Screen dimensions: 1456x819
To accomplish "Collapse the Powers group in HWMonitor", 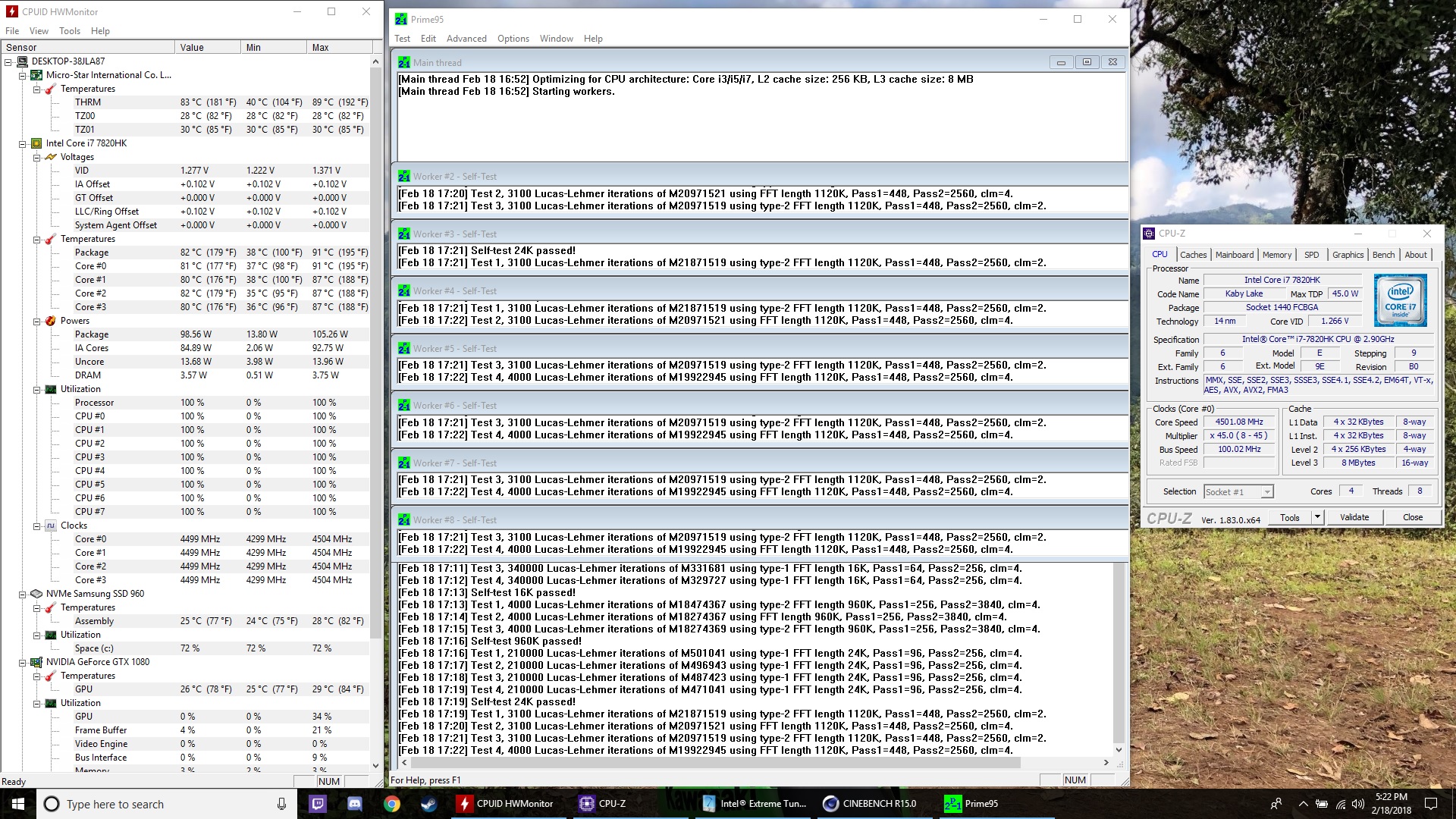I will (x=36, y=321).
